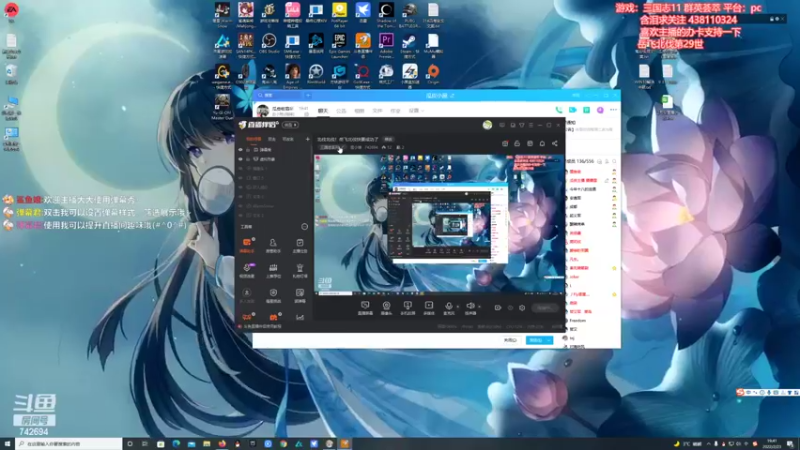Add a new scene with the plus button
Viewport: 800px width, 450px height.
click(x=307, y=139)
